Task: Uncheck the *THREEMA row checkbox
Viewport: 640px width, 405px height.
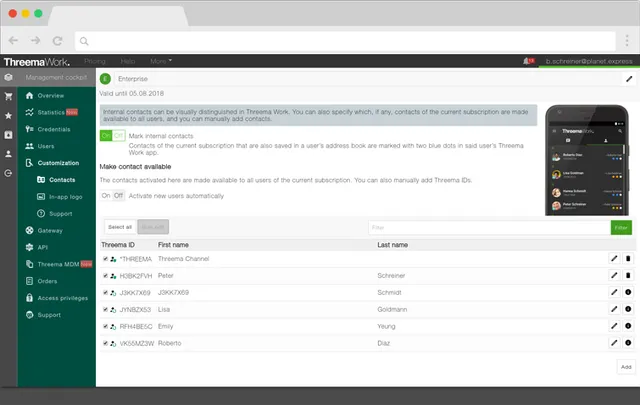Action: [x=105, y=259]
